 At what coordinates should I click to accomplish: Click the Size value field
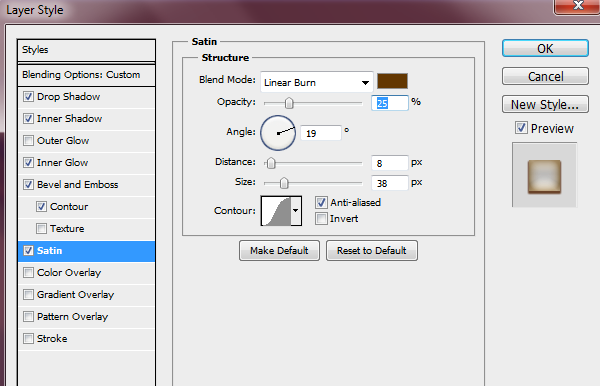[x=390, y=183]
